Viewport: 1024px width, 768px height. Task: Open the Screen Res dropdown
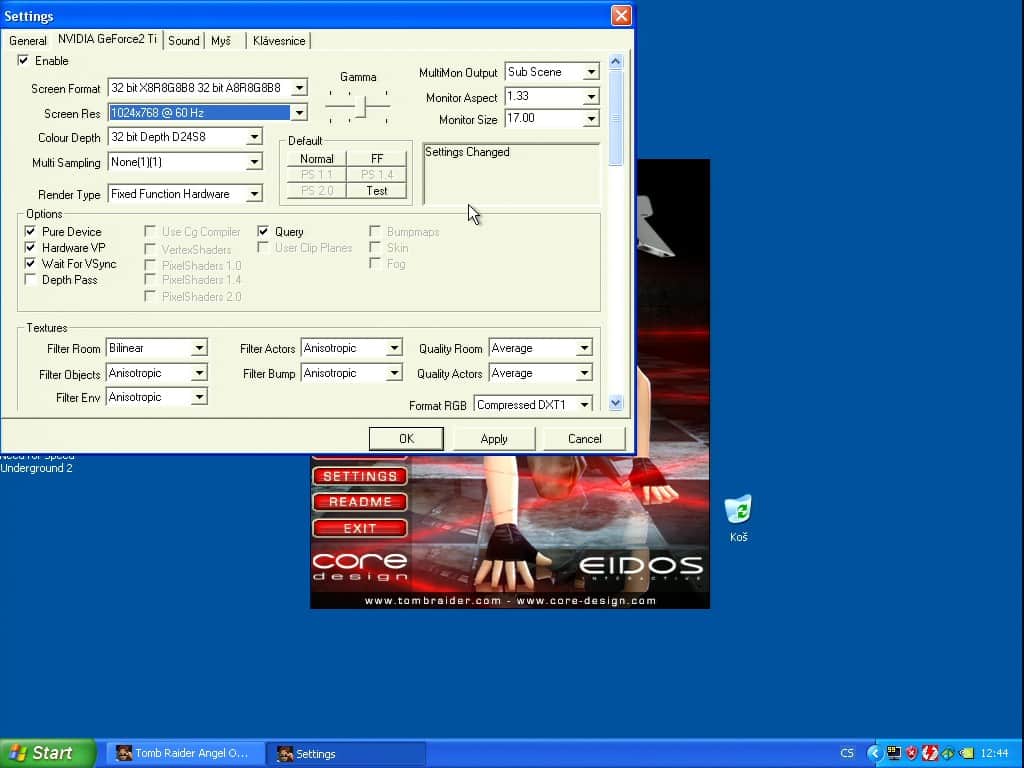299,113
